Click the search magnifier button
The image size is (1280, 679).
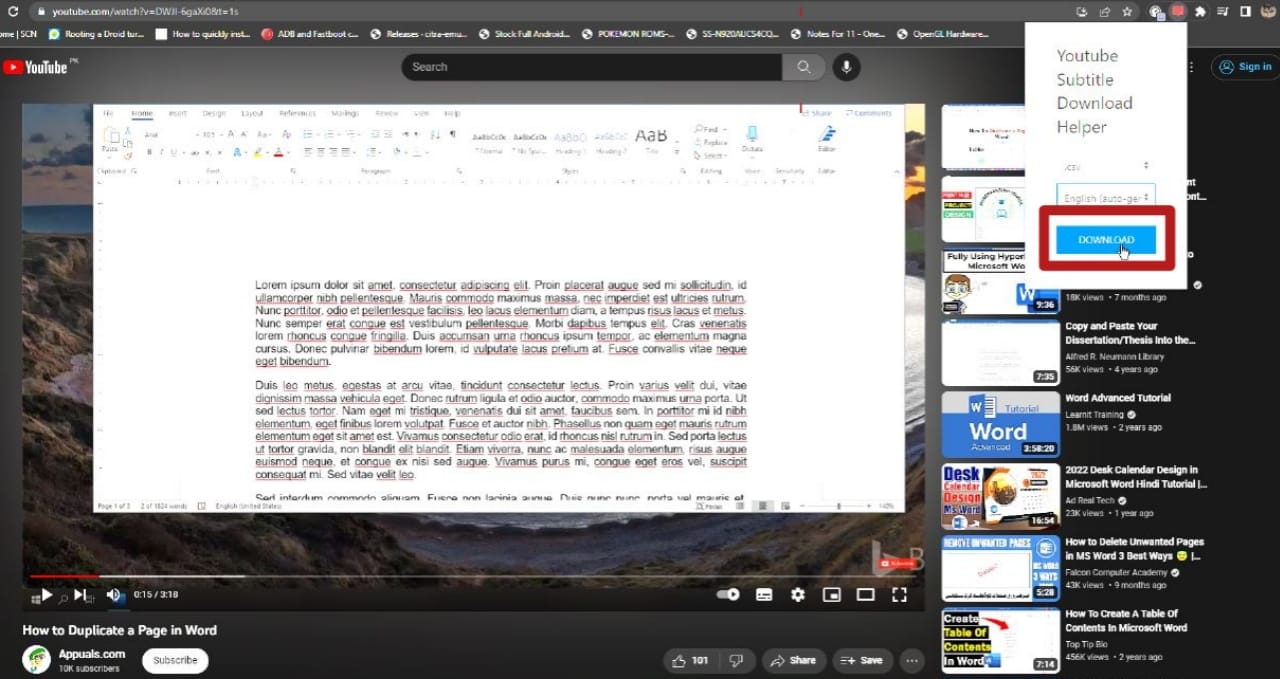(x=804, y=67)
